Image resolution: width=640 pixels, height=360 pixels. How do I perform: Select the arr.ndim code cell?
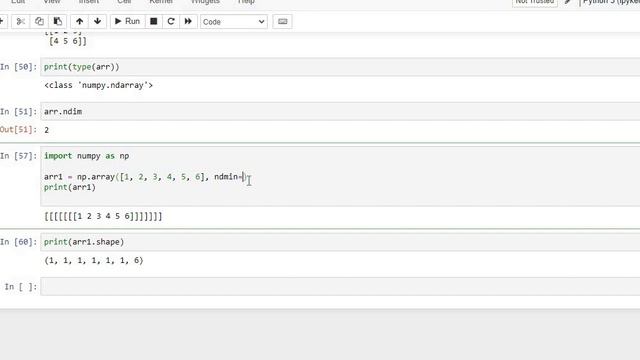tap(340, 111)
